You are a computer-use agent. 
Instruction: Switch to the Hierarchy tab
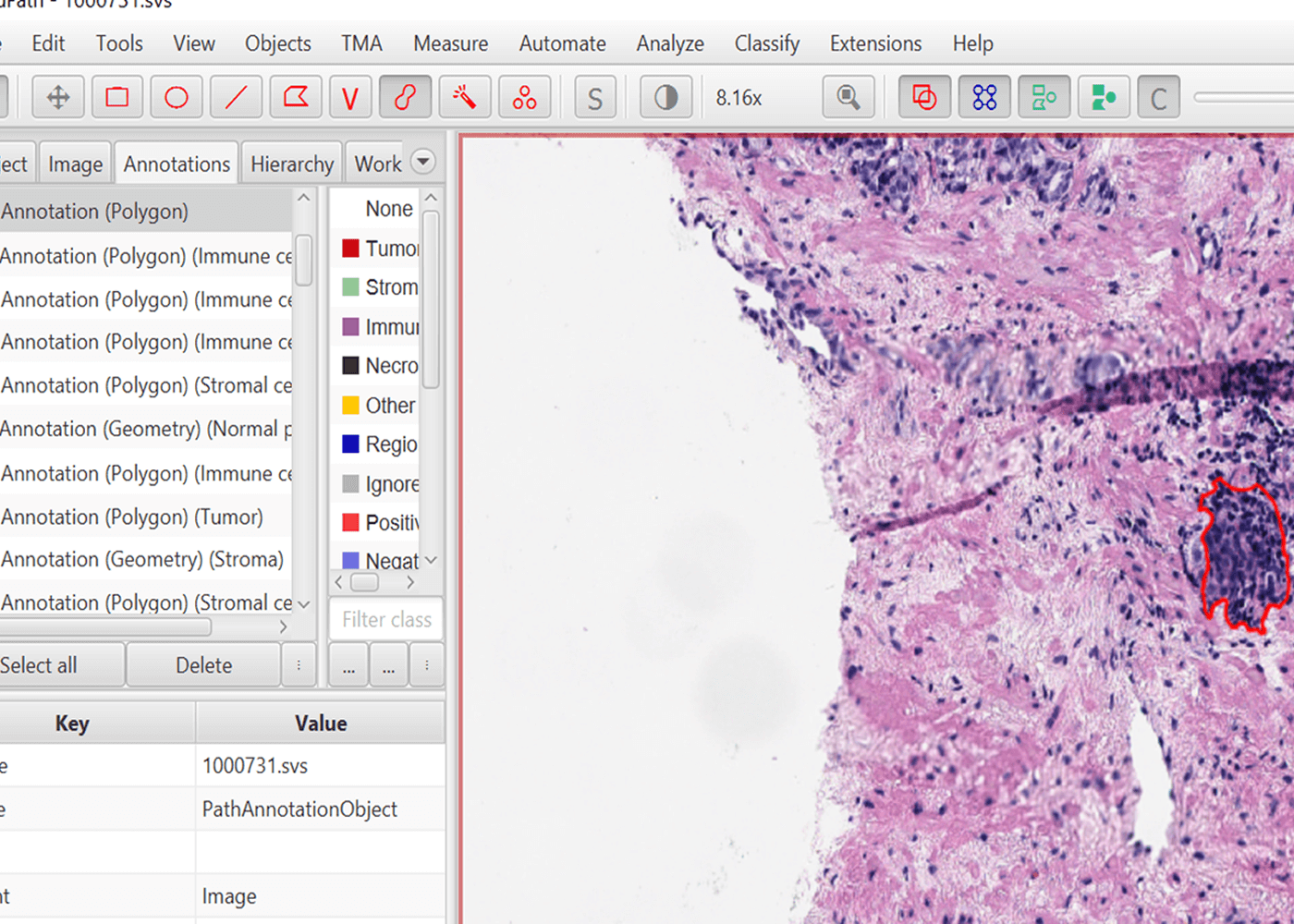[291, 162]
